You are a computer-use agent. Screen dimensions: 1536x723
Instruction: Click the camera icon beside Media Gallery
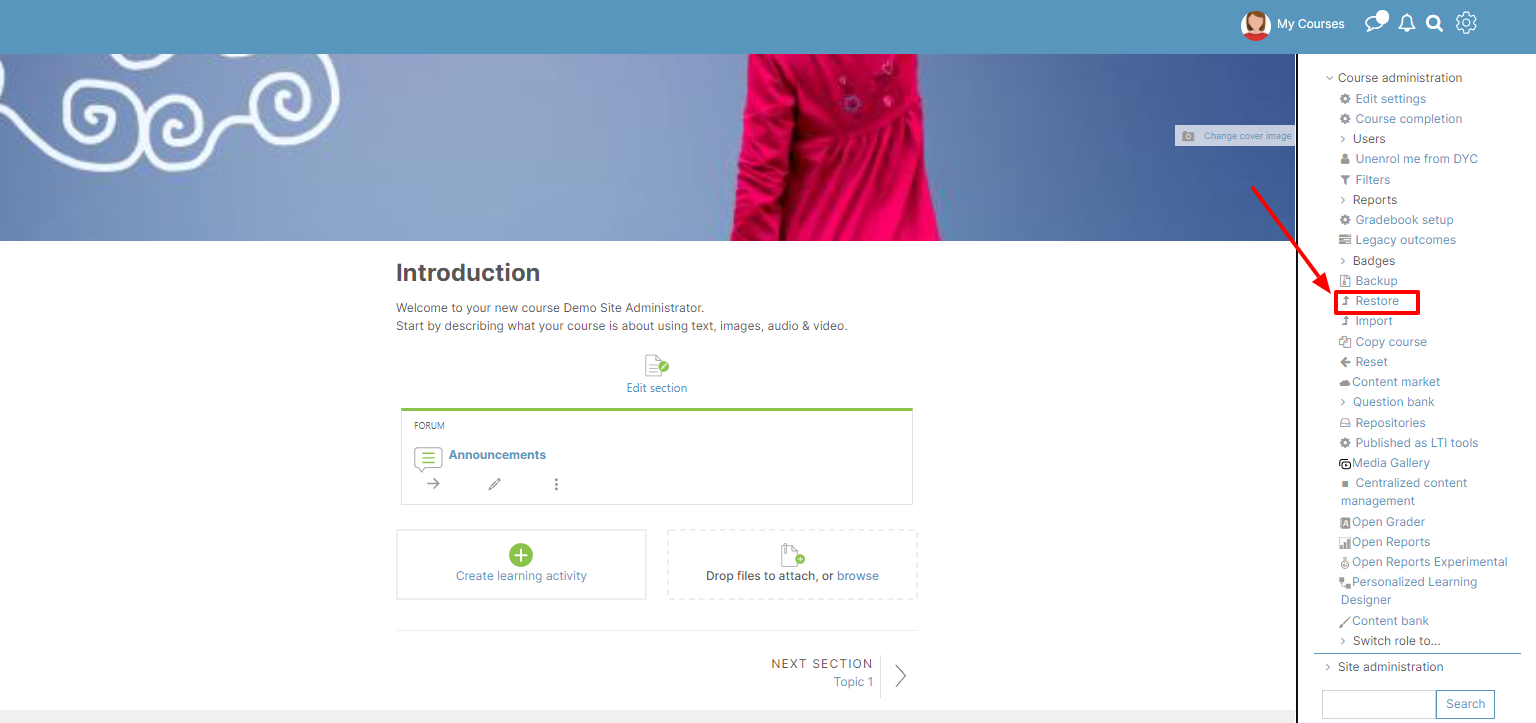(x=1345, y=464)
